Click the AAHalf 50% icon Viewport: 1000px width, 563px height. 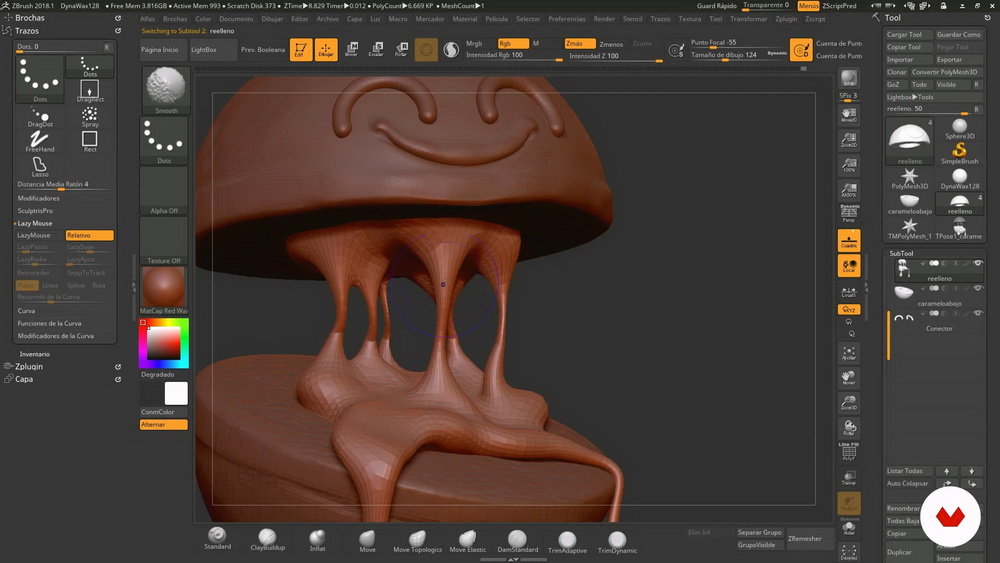point(849,189)
